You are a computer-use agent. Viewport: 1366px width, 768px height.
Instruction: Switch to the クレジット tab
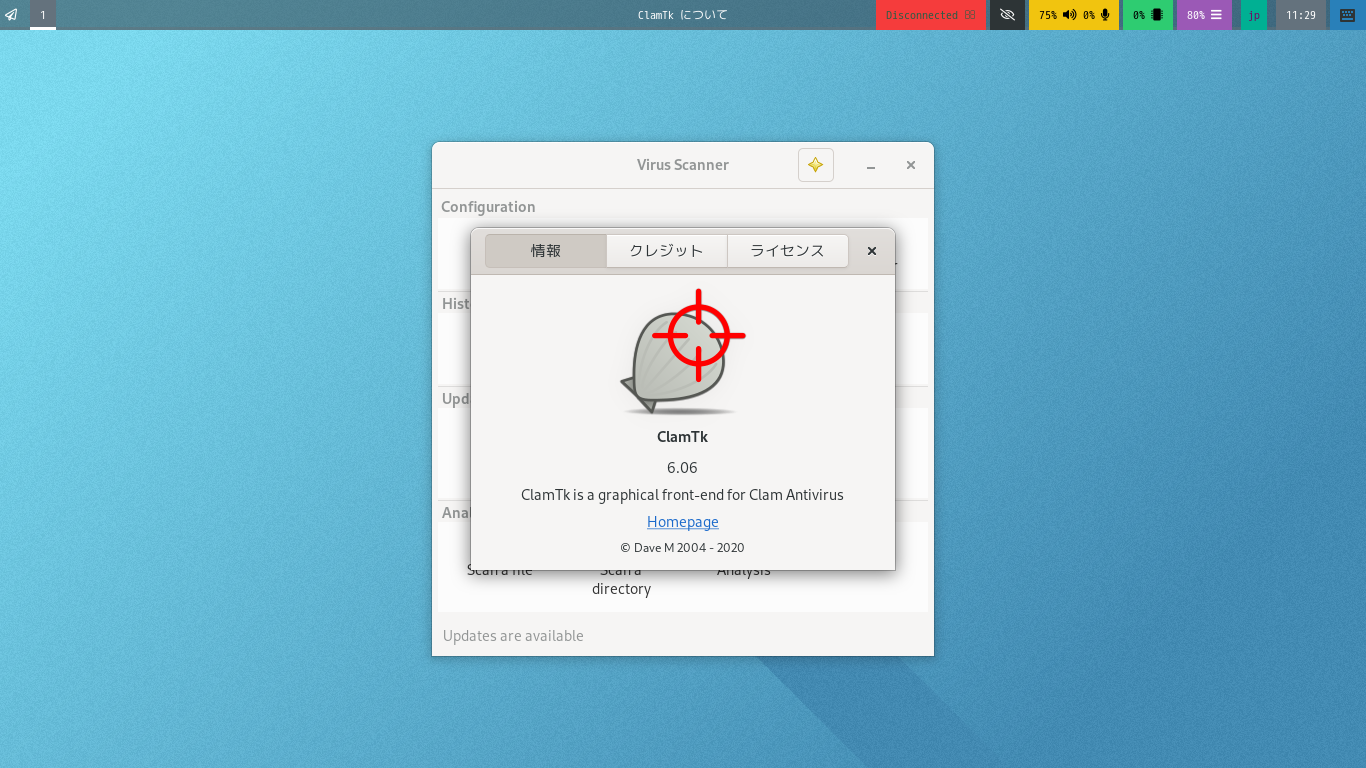click(x=666, y=251)
